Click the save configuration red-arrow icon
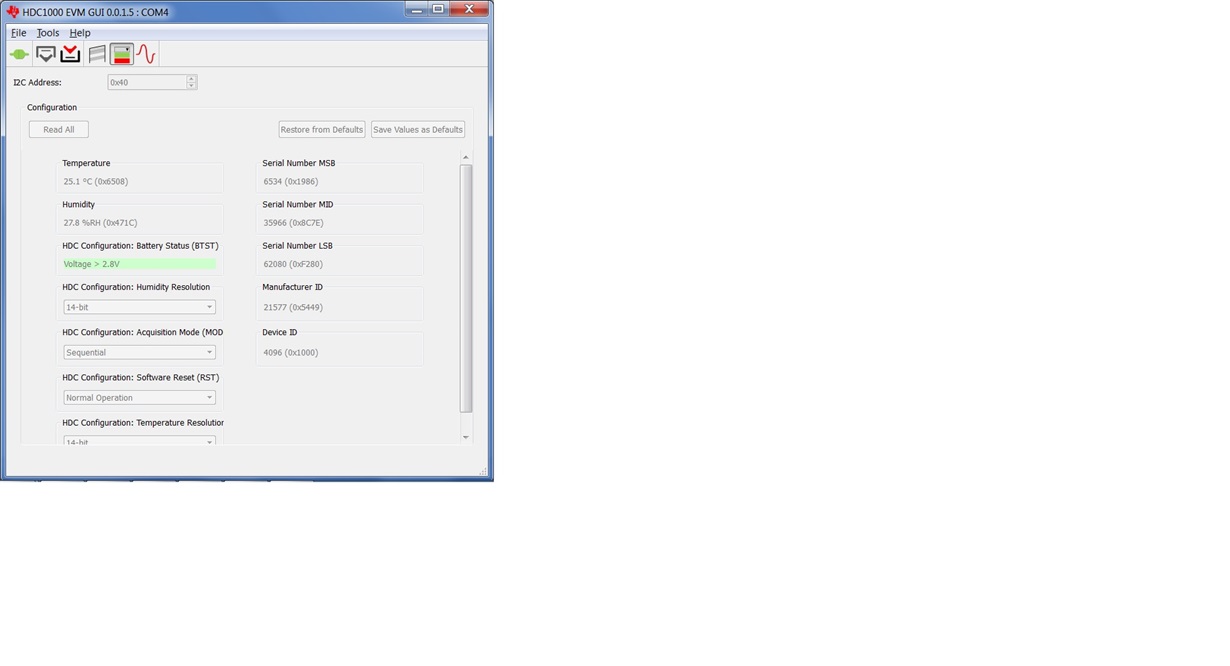Screen dimensions: 1230x666 click(x=70, y=54)
